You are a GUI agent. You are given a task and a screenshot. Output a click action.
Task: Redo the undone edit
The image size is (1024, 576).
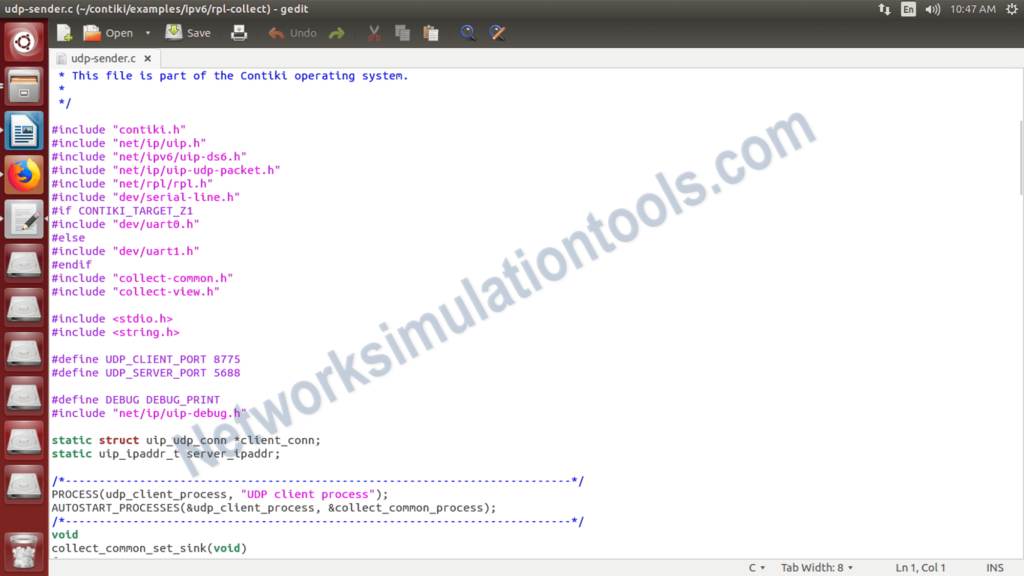337,32
